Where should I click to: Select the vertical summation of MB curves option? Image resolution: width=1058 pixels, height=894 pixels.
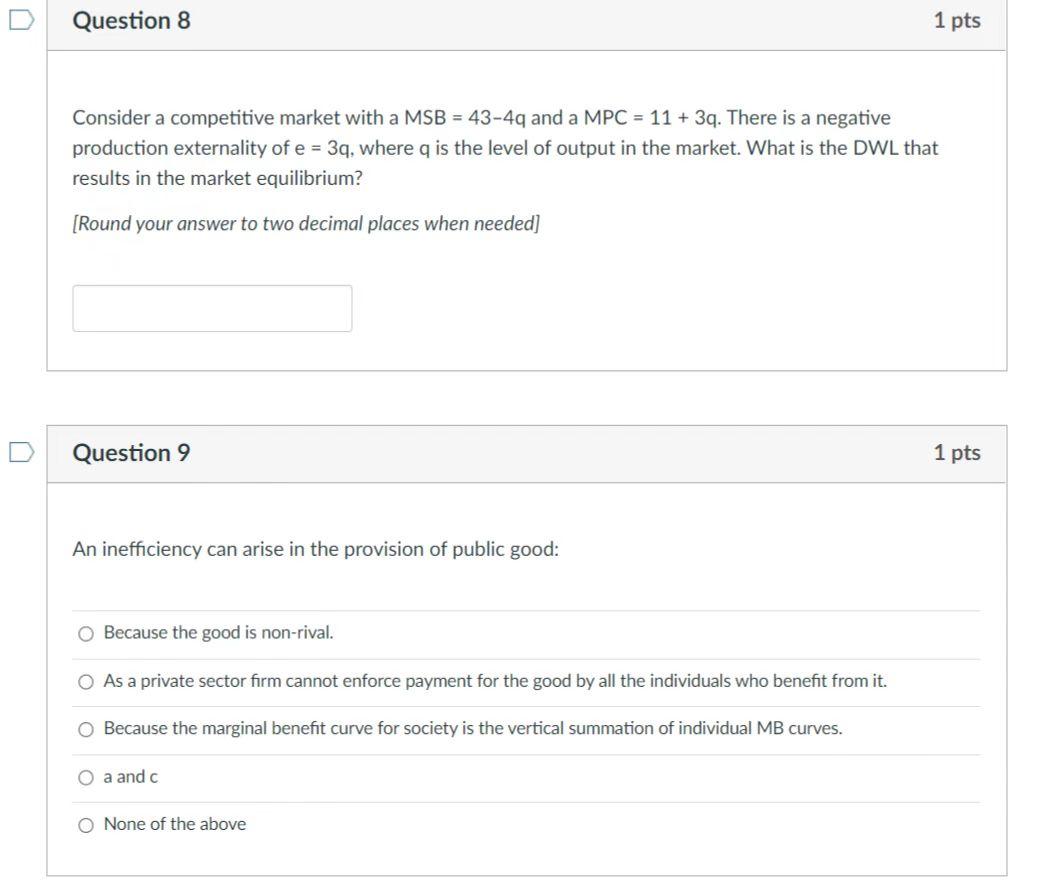(86, 728)
